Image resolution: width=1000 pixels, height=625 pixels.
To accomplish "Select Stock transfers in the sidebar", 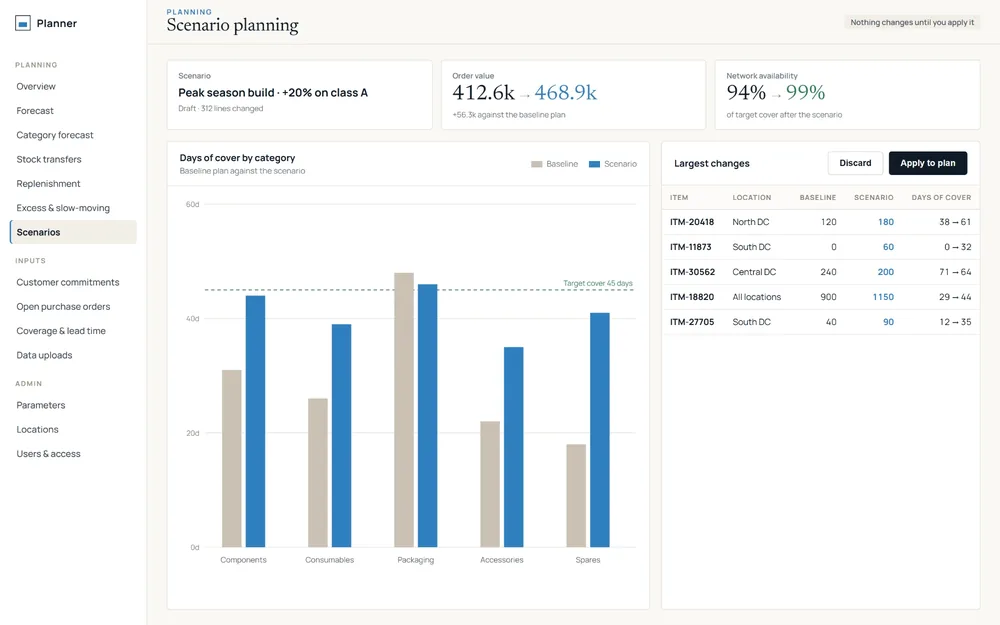I will 49,159.
